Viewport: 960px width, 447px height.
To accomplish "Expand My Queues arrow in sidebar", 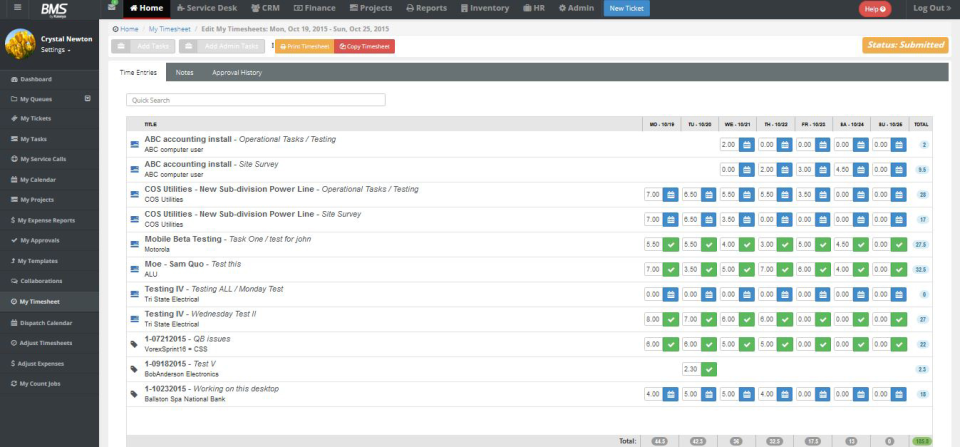I will point(88,98).
